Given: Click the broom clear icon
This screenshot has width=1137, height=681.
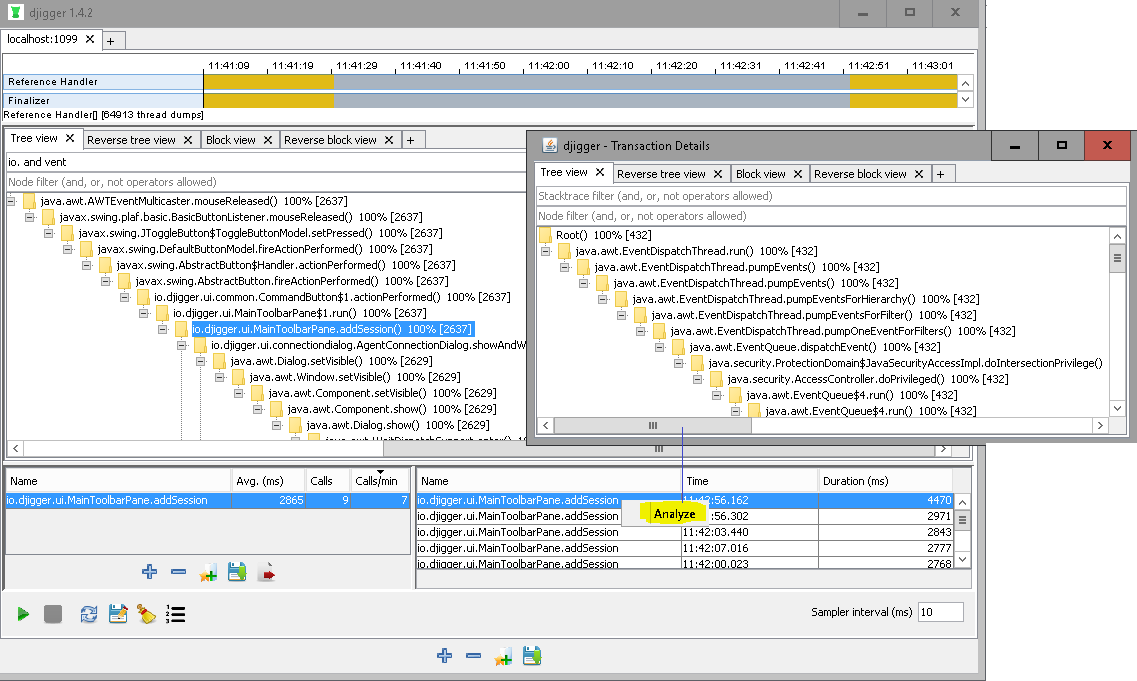Looking at the screenshot, I should pyautogui.click(x=146, y=614).
